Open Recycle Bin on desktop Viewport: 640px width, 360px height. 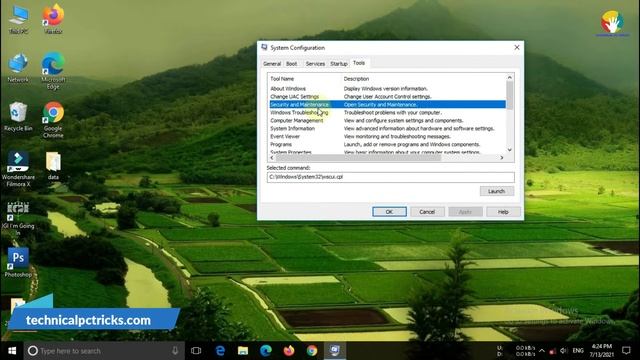point(18,116)
